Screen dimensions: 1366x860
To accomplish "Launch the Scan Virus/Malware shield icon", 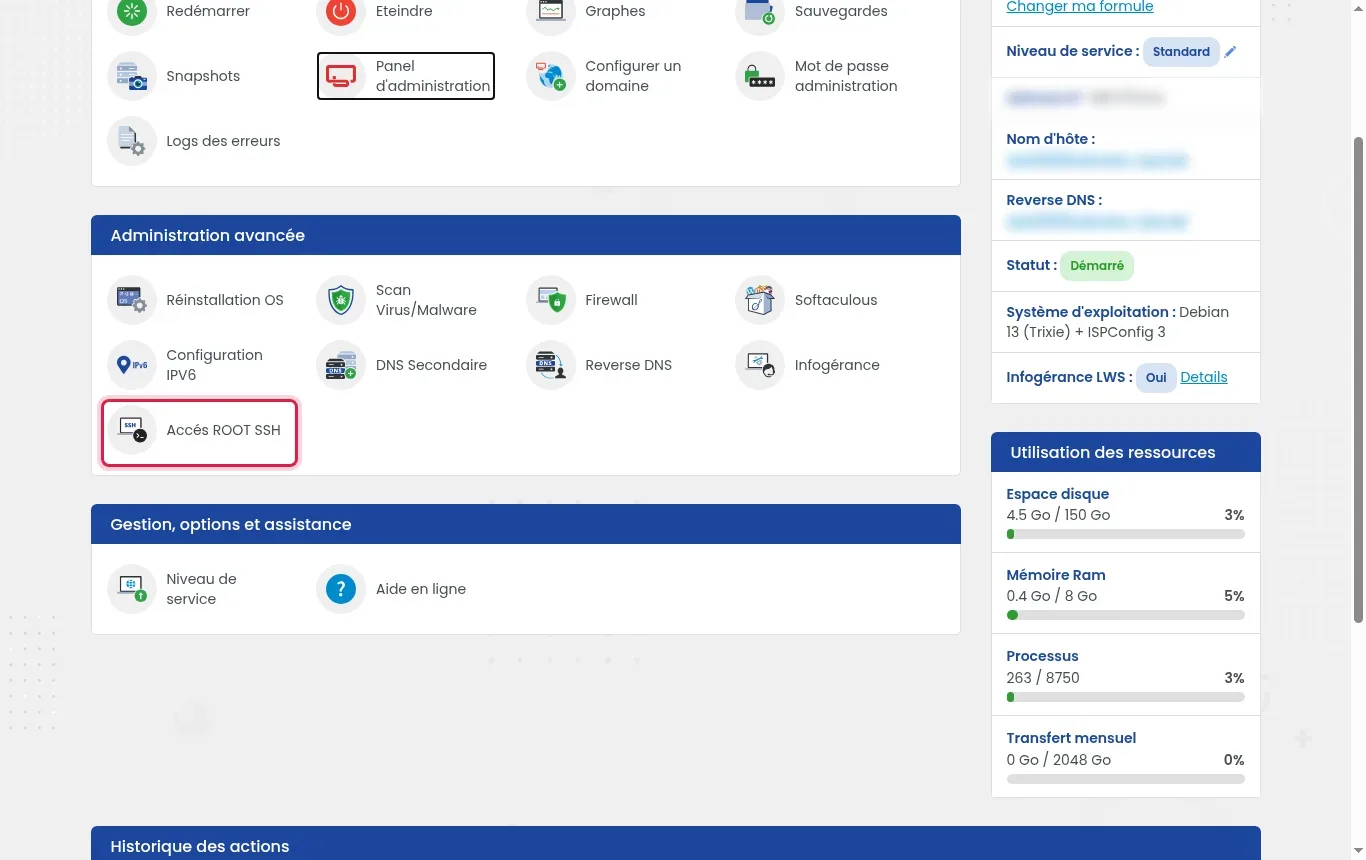I will (x=341, y=300).
